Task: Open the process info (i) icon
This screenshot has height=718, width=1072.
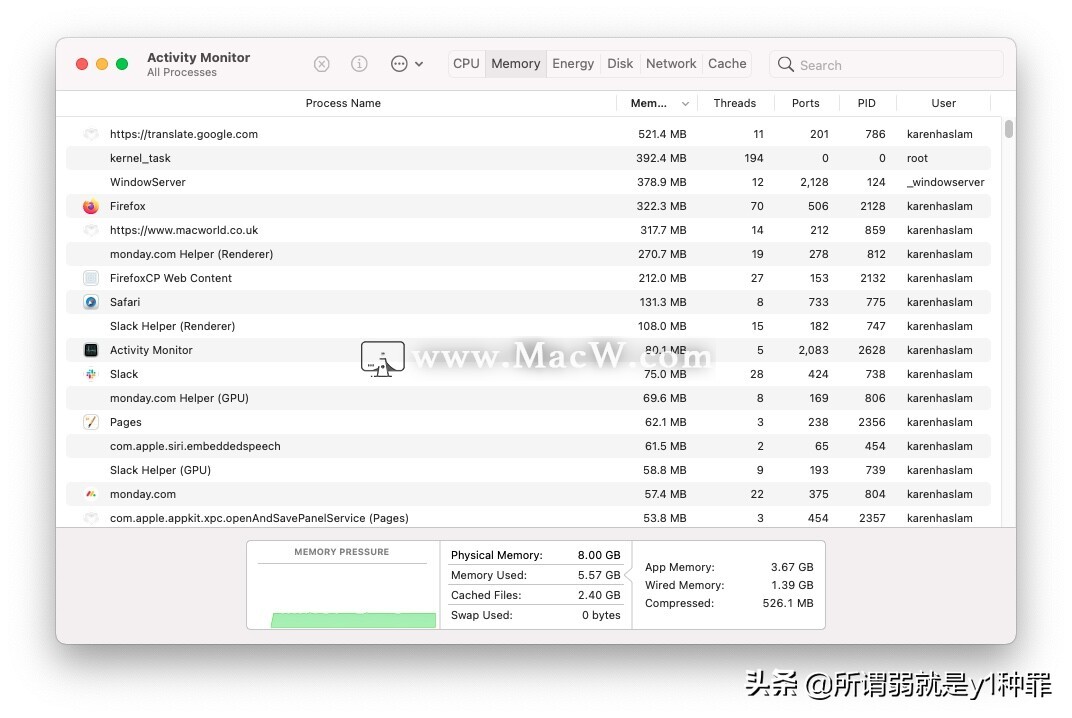Action: 359,64
